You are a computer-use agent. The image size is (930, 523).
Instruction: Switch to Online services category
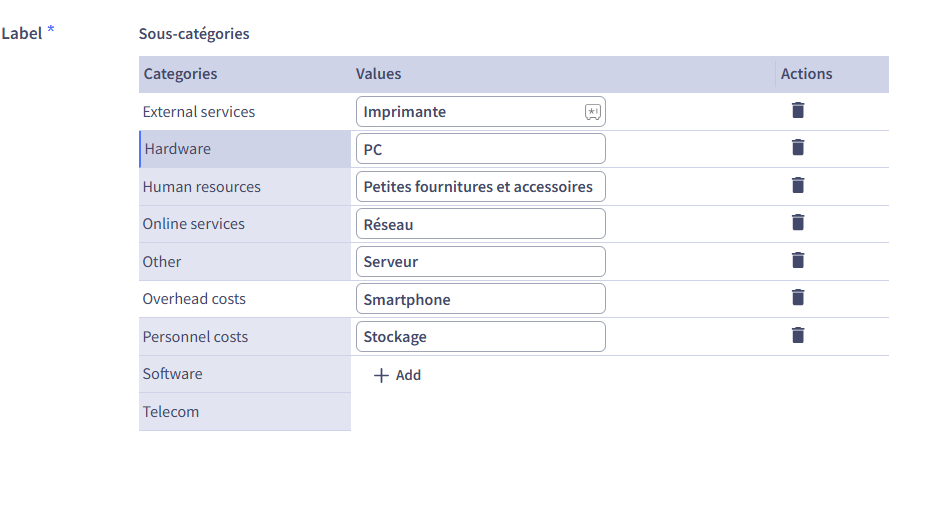(x=194, y=224)
